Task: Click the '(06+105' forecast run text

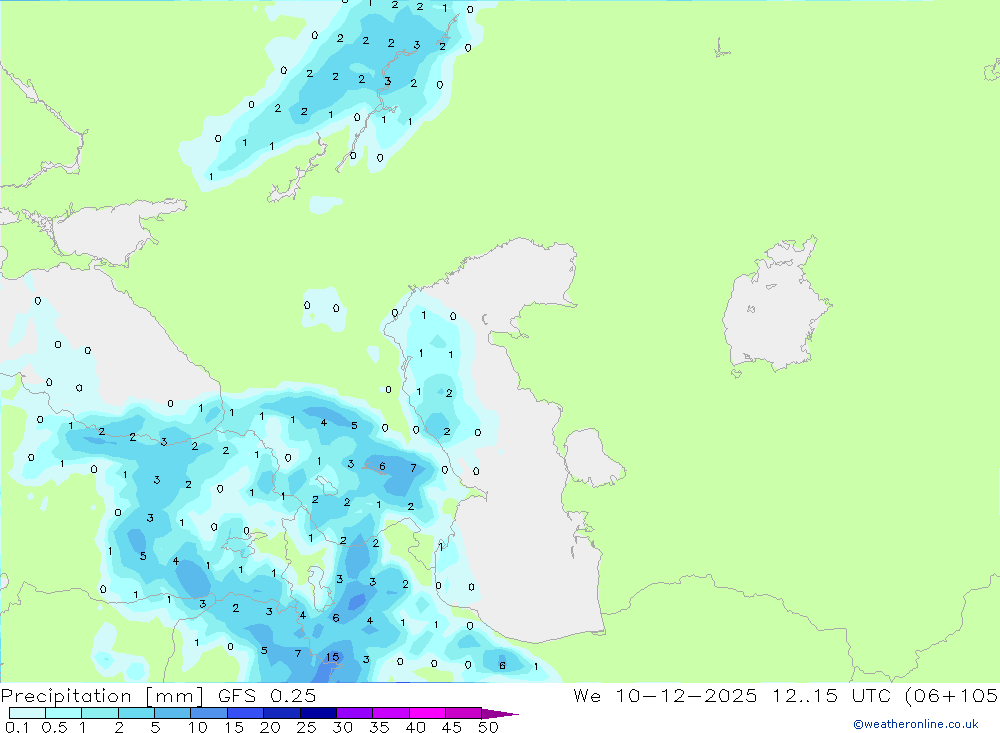Action: click(x=952, y=695)
